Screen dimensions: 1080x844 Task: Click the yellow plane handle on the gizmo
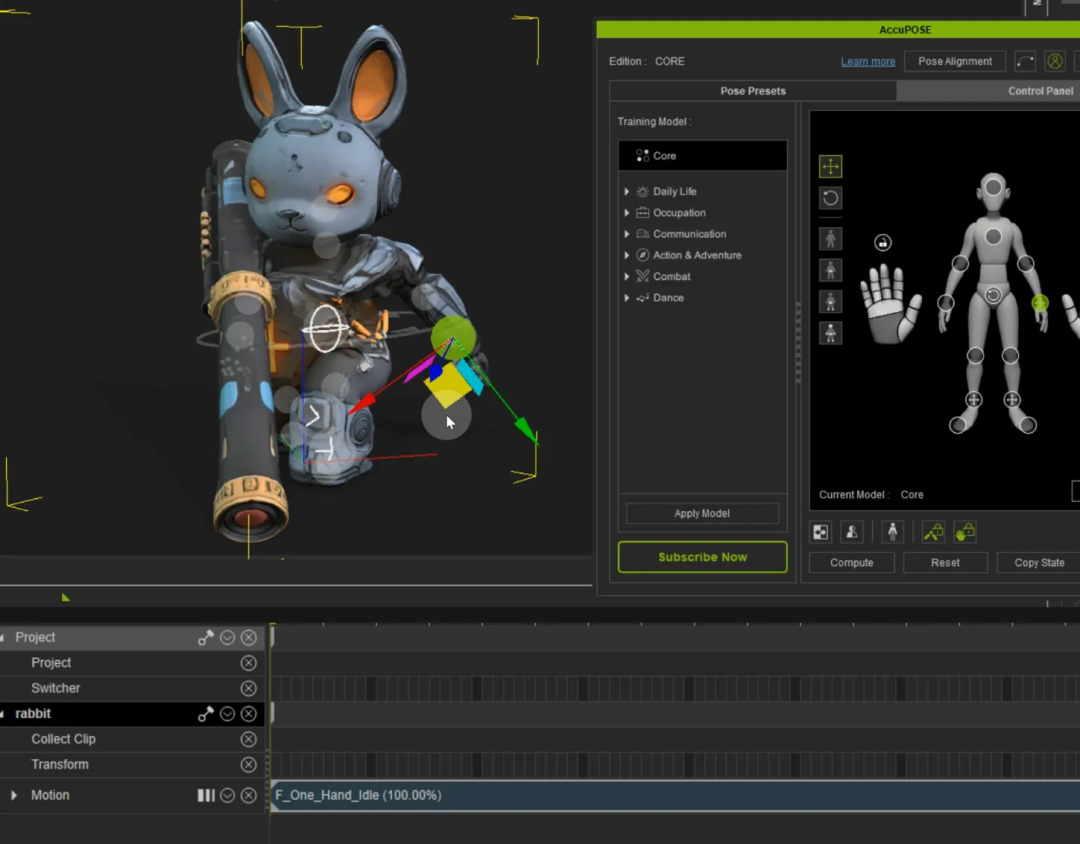point(446,387)
